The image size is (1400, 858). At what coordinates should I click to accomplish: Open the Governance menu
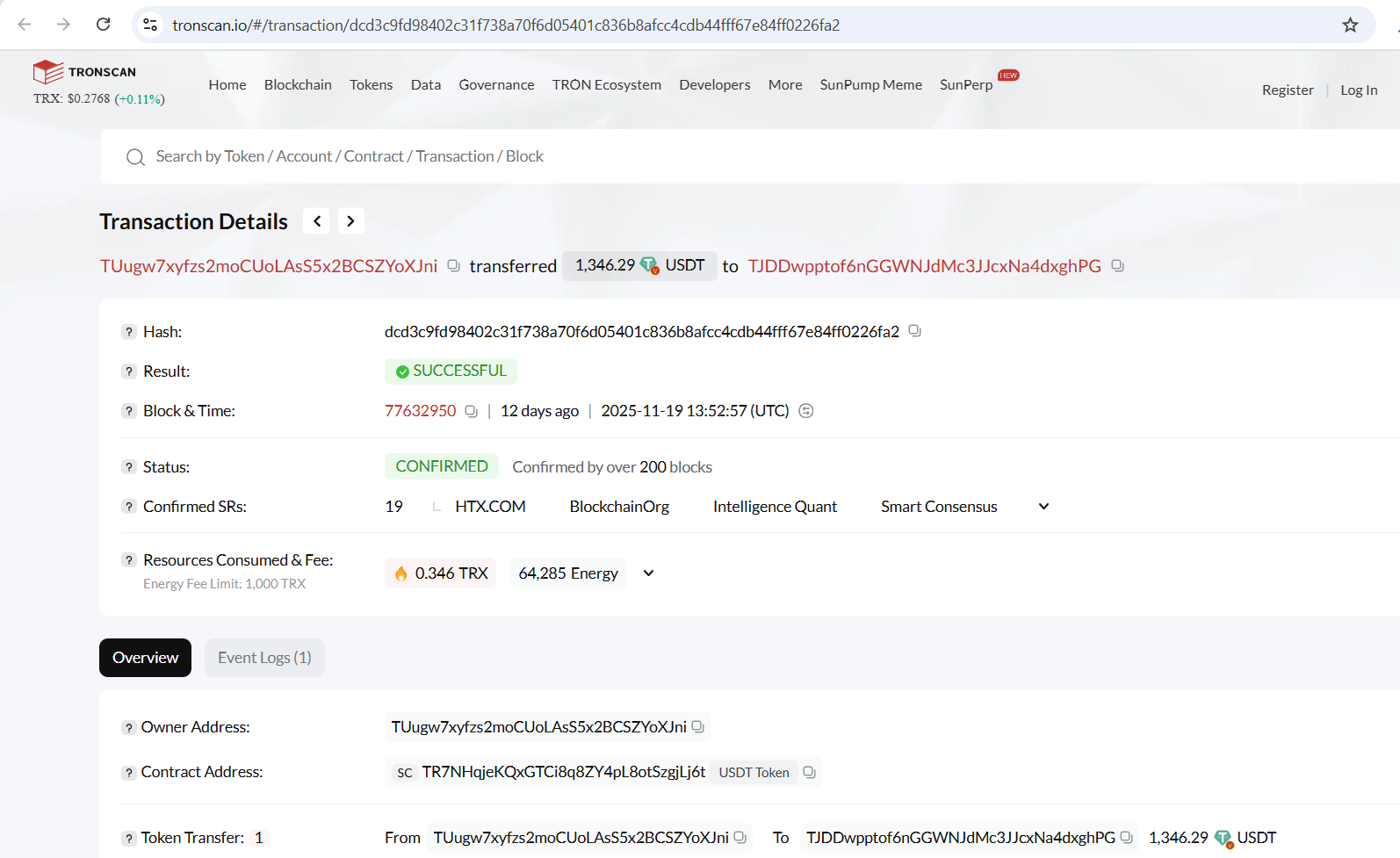point(496,84)
